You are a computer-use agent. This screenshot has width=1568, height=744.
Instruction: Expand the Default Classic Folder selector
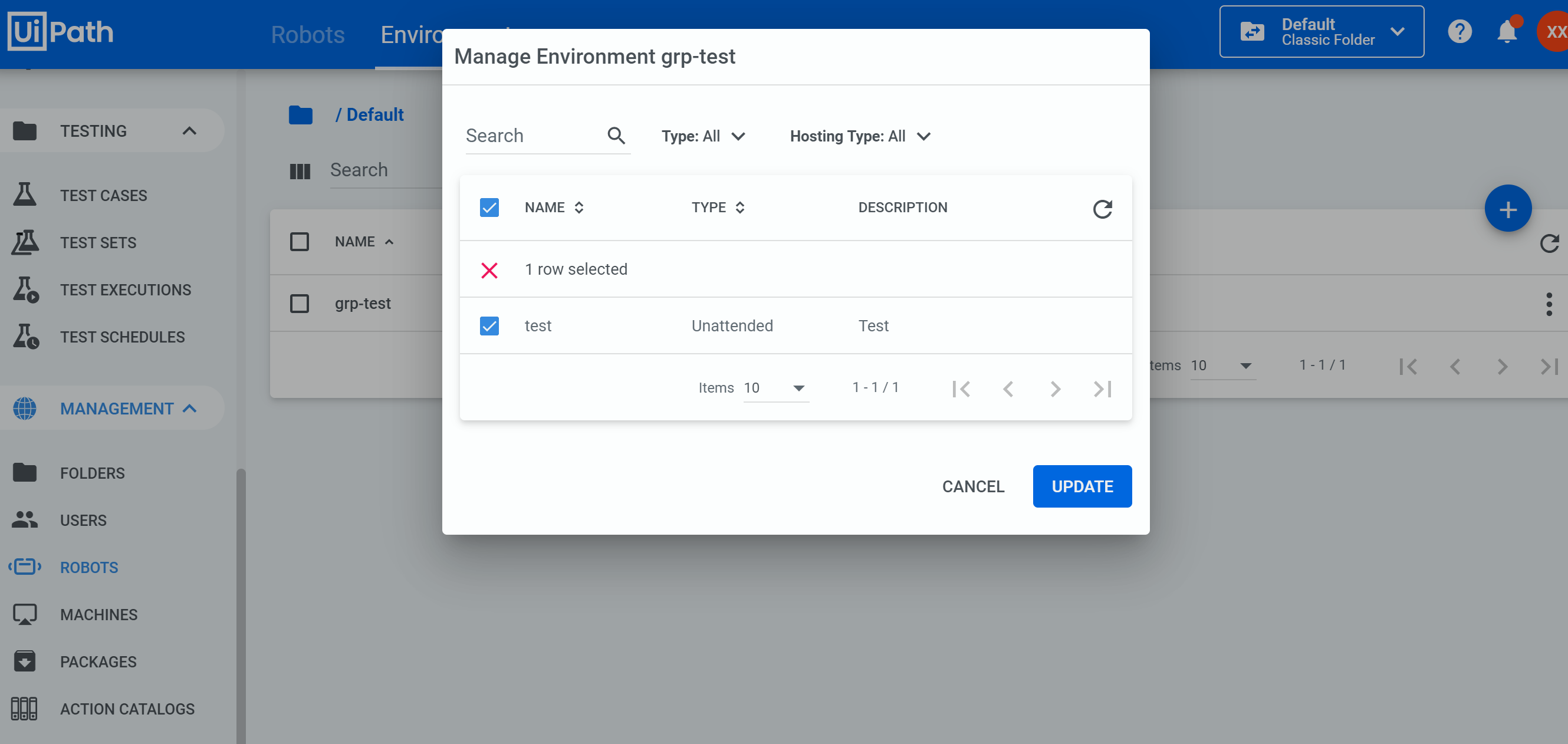[x=1321, y=32]
